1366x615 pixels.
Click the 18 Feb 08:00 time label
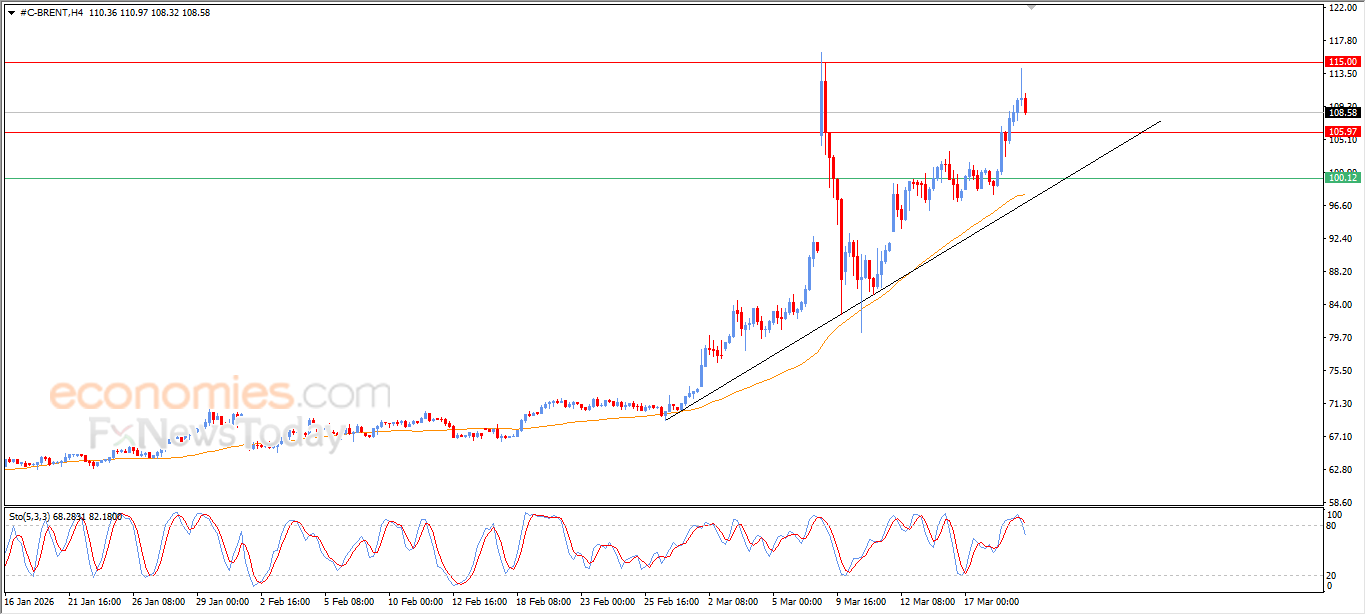[x=542, y=602]
